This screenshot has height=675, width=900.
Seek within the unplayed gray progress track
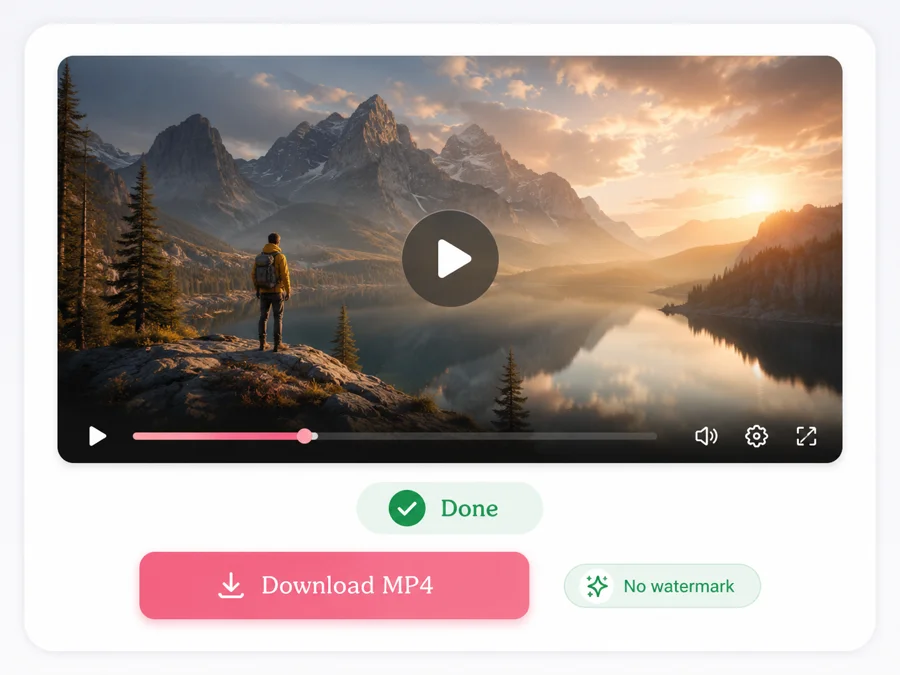click(x=487, y=436)
